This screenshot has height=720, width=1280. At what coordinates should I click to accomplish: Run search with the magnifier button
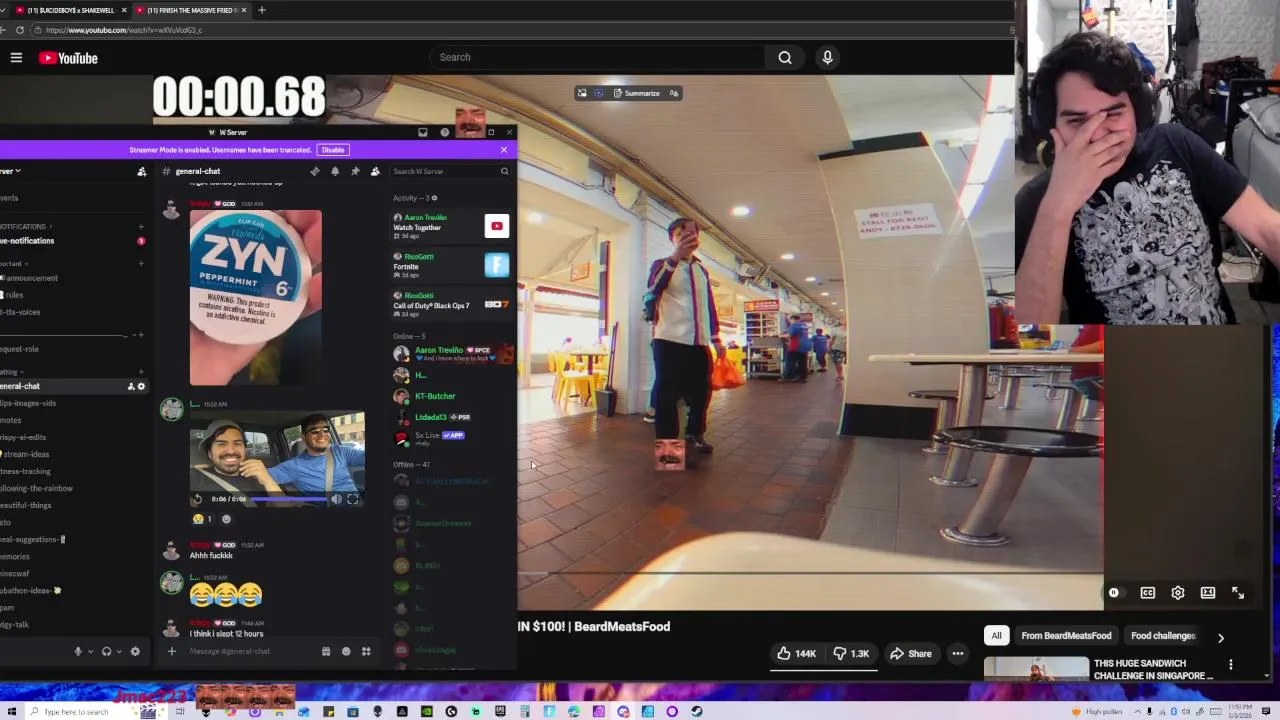click(x=785, y=57)
